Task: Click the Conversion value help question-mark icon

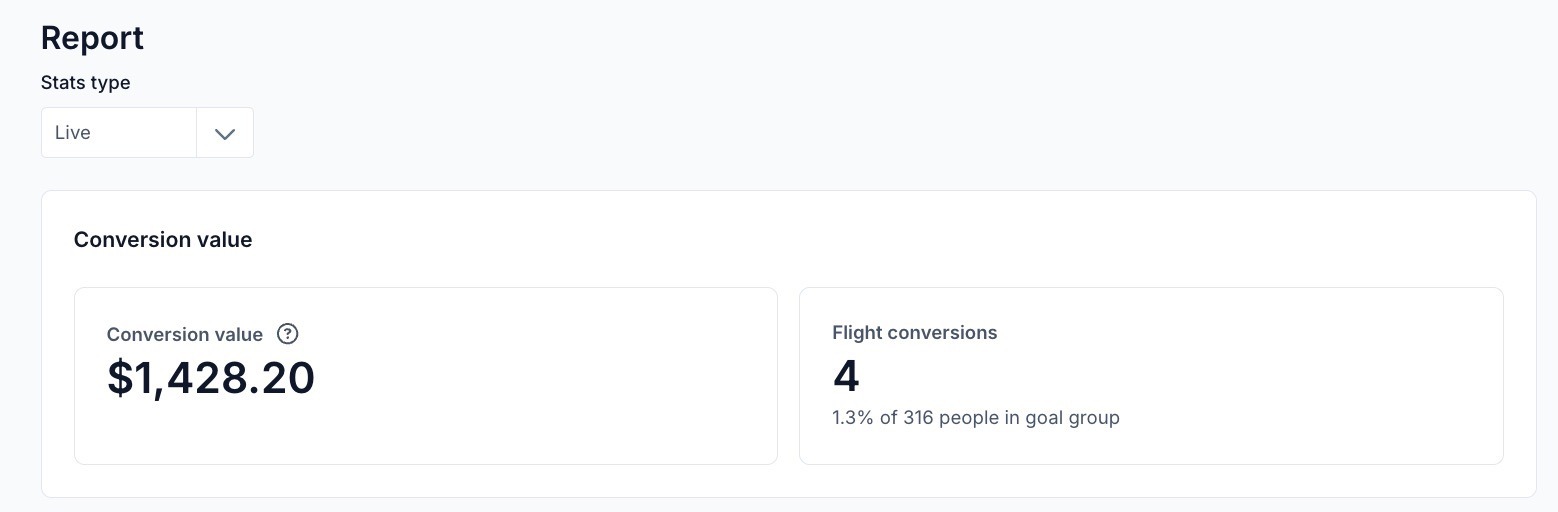Action: [288, 334]
